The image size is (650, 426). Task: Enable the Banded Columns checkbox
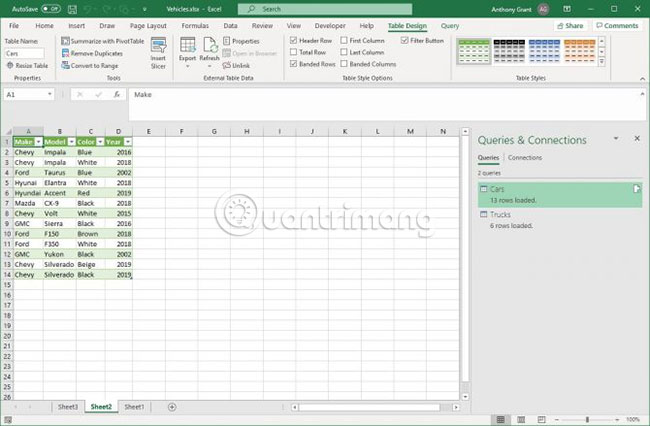344,64
